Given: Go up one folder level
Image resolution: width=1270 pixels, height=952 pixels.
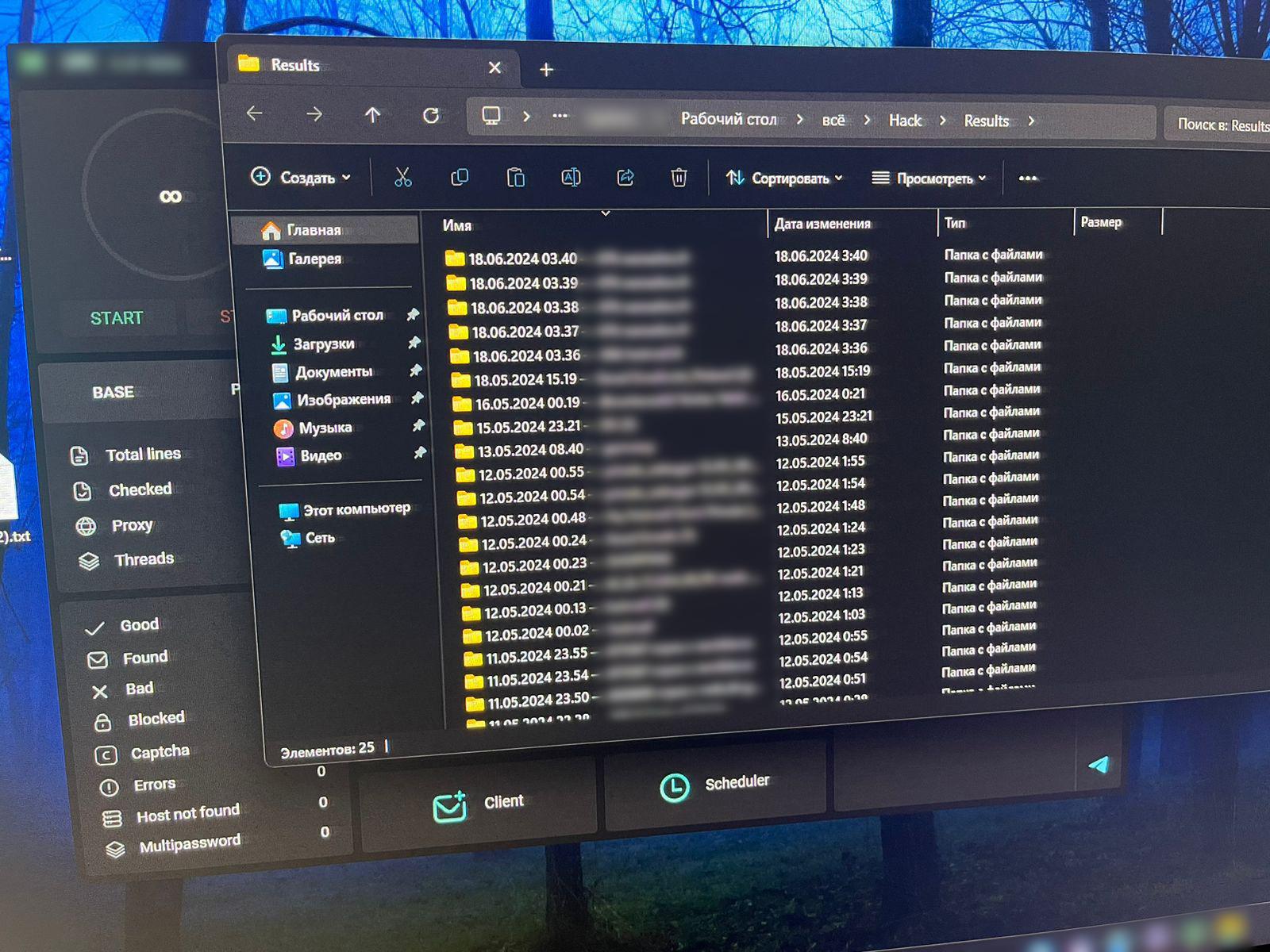Looking at the screenshot, I should coord(372,115).
